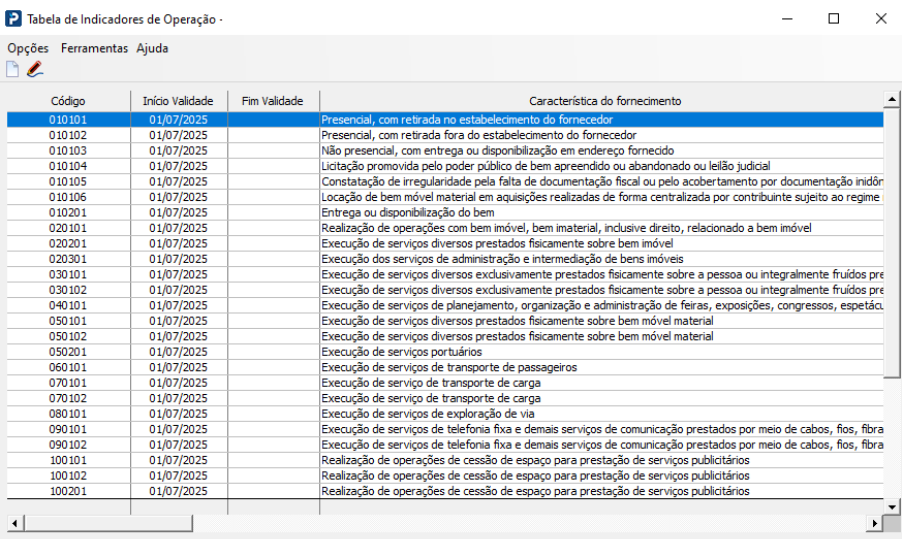Click the Início Validade column header

coord(178,101)
